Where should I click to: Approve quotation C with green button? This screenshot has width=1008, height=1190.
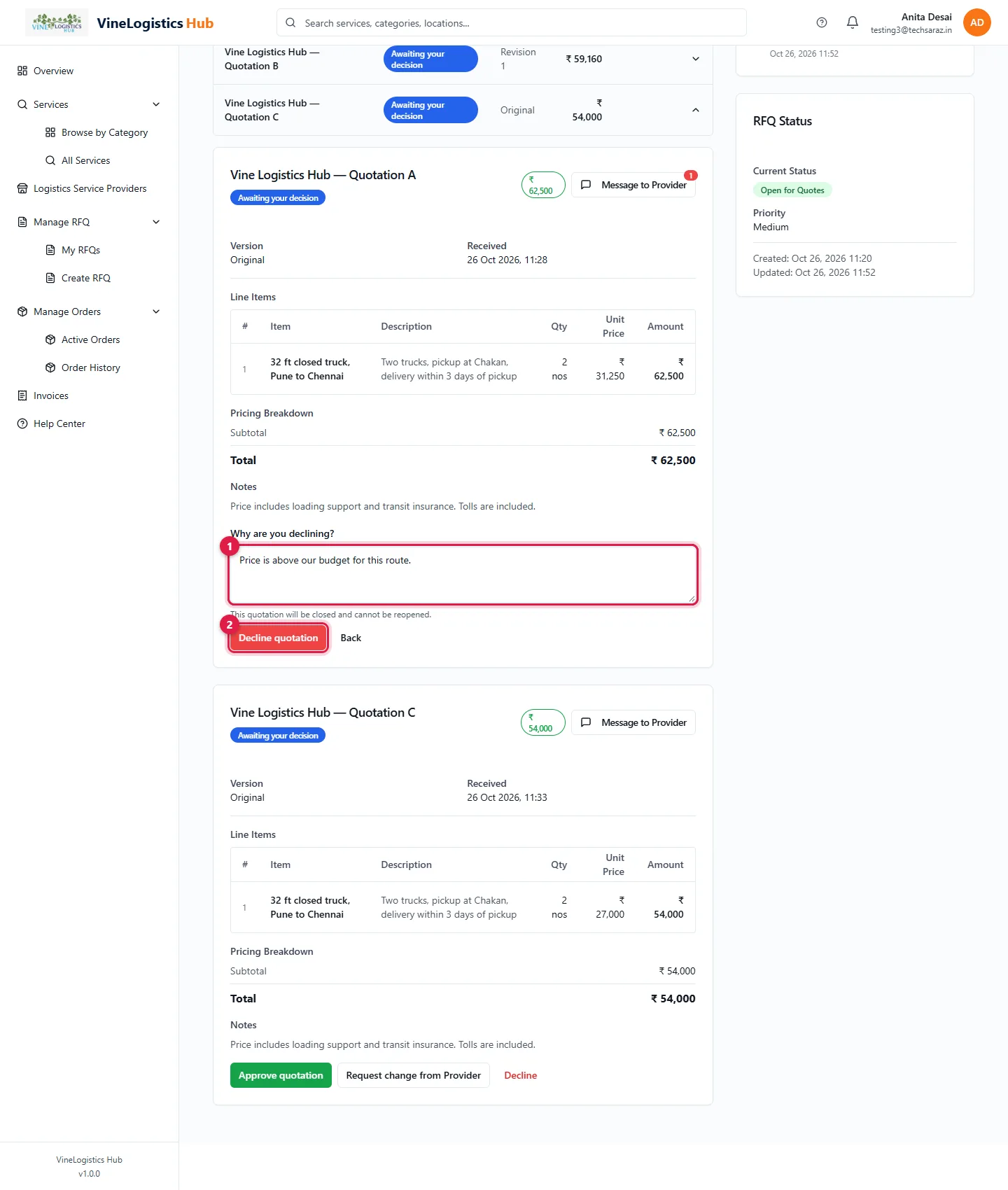coord(281,1075)
